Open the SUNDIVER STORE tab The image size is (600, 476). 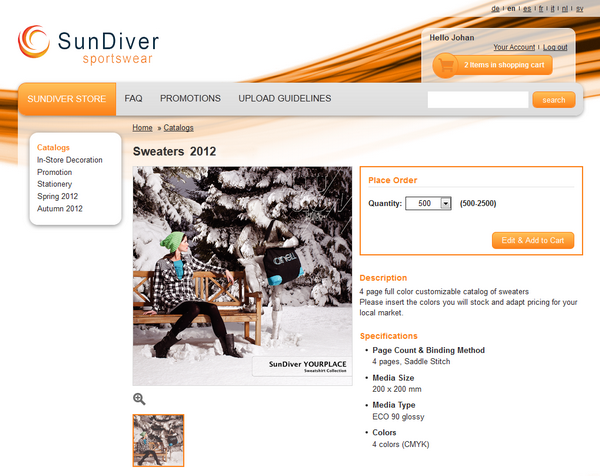coord(66,99)
